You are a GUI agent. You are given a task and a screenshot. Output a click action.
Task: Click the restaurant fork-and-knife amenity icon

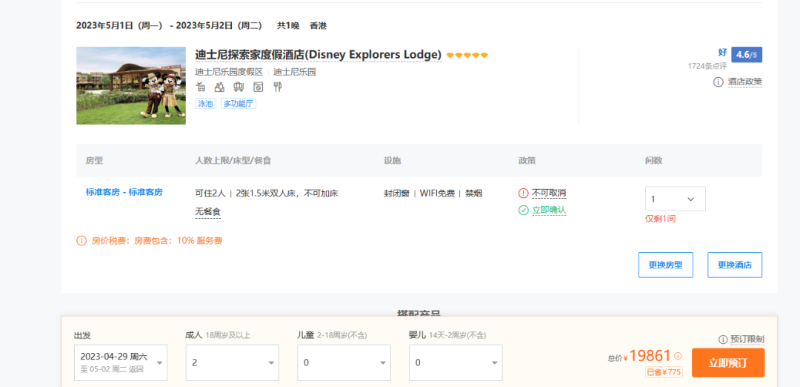click(278, 87)
